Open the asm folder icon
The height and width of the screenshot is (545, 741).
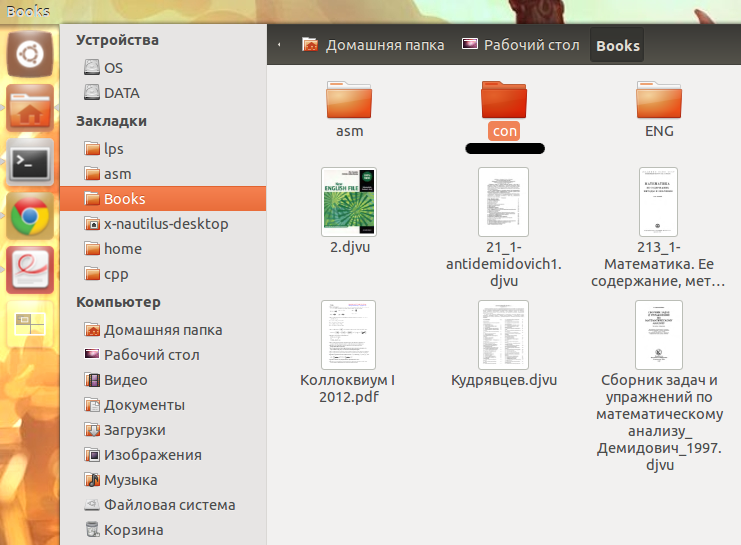pyautogui.click(x=349, y=100)
